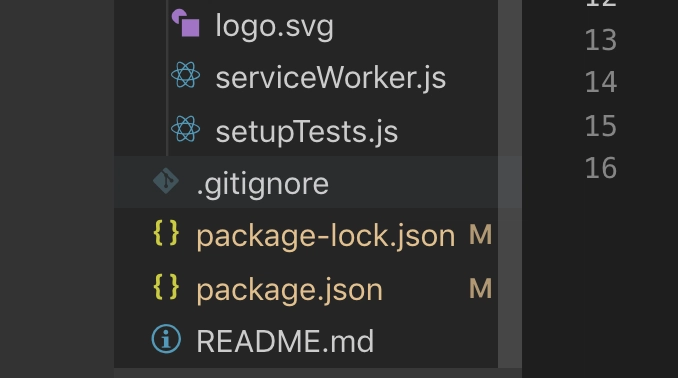The width and height of the screenshot is (678, 378).
Task: Select the .gitignore file
Action: [306, 182]
